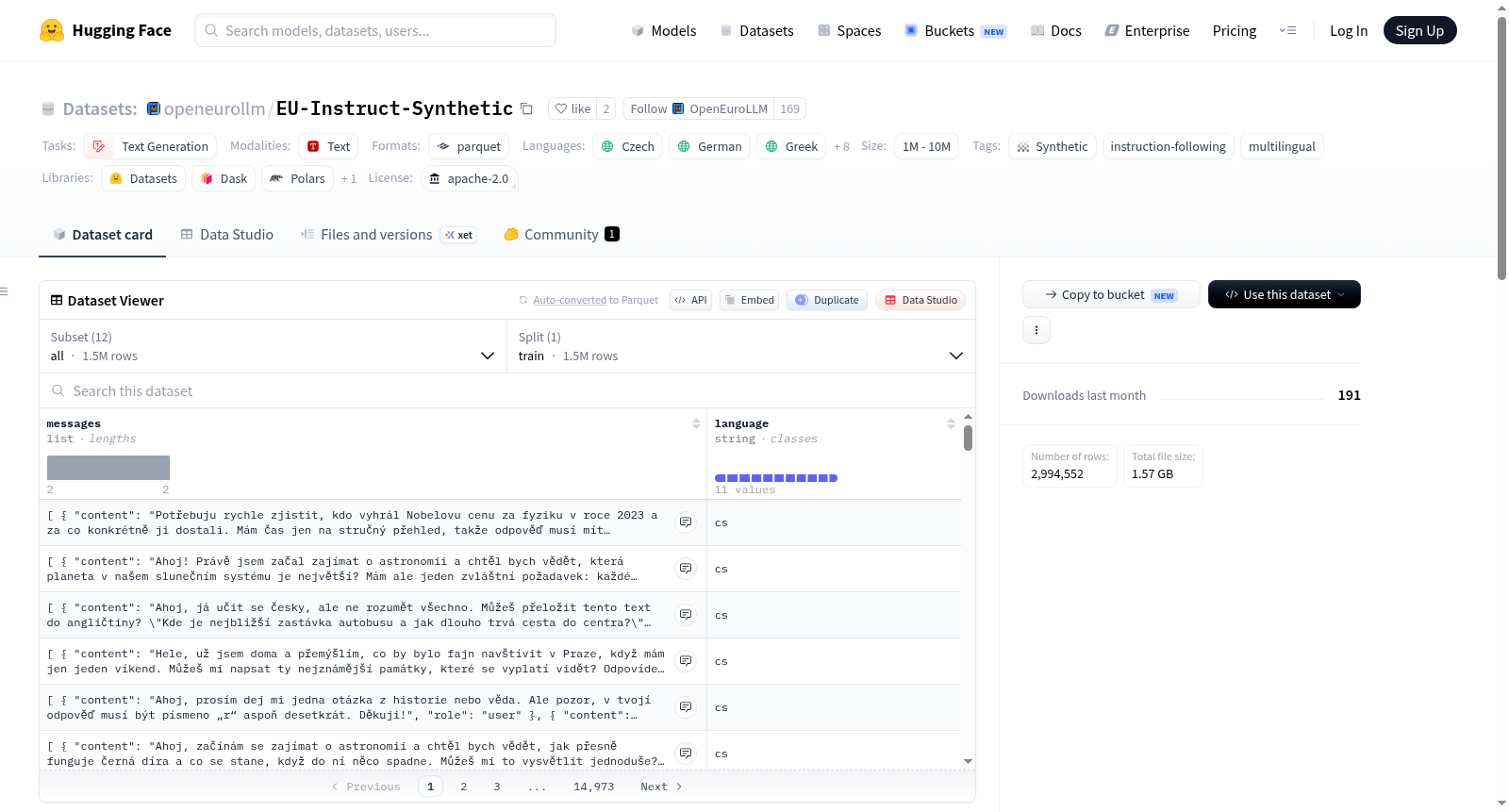Click the Text modality tag
The image size is (1509, 812).
328,146
